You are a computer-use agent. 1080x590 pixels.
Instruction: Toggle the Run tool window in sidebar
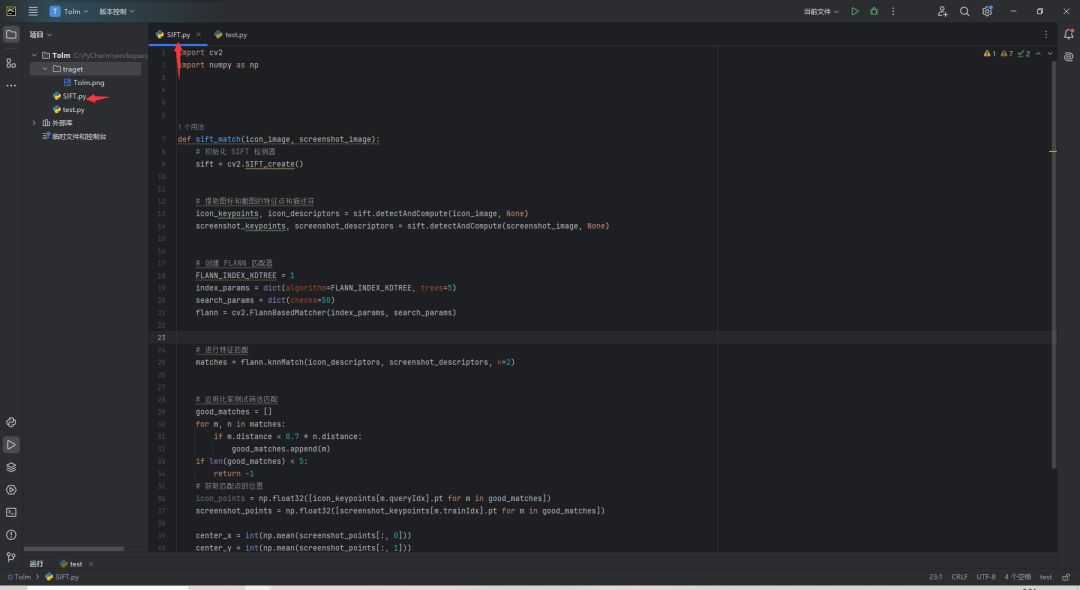[x=11, y=445]
